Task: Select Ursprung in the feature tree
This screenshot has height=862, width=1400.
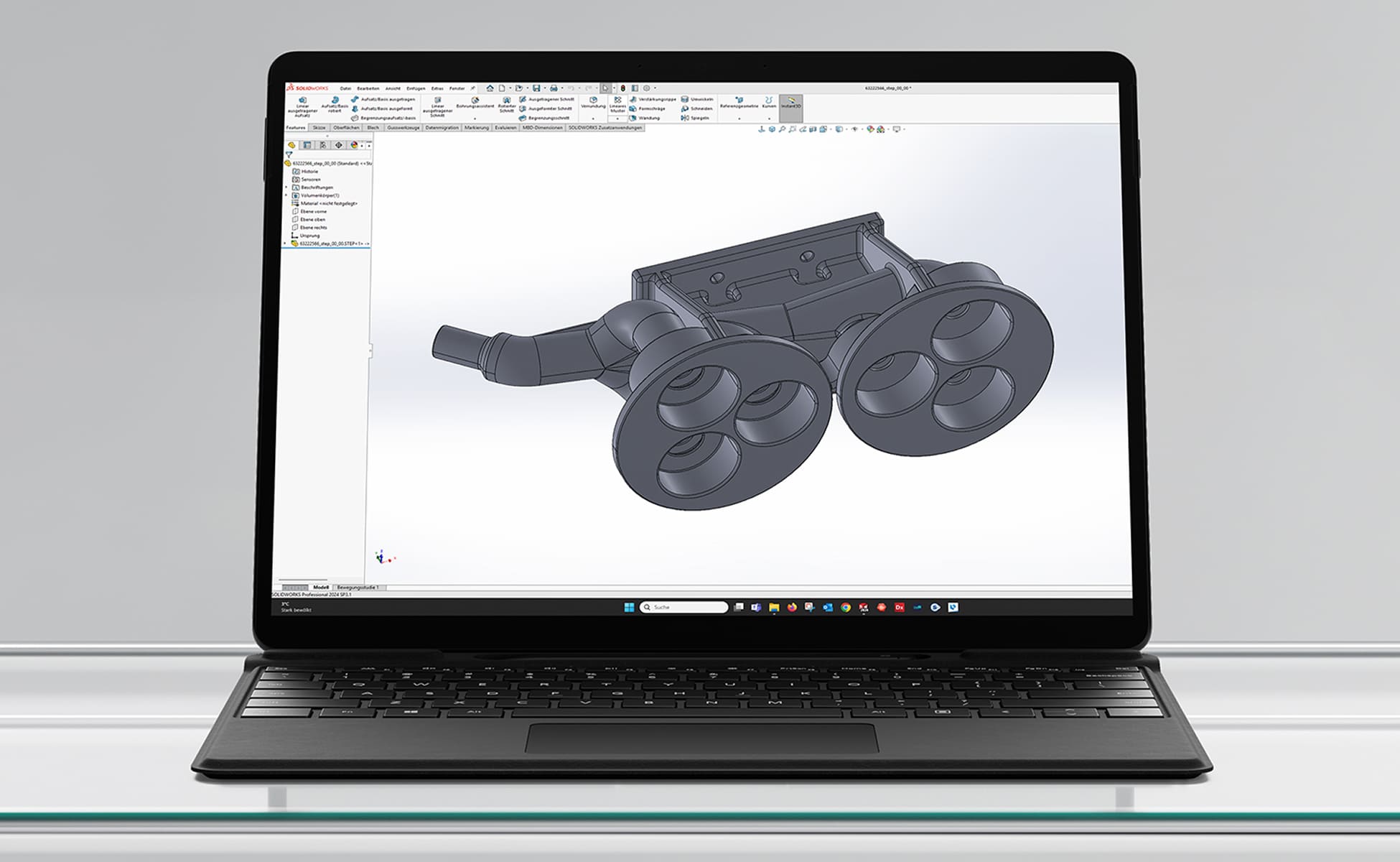Action: pos(305,236)
